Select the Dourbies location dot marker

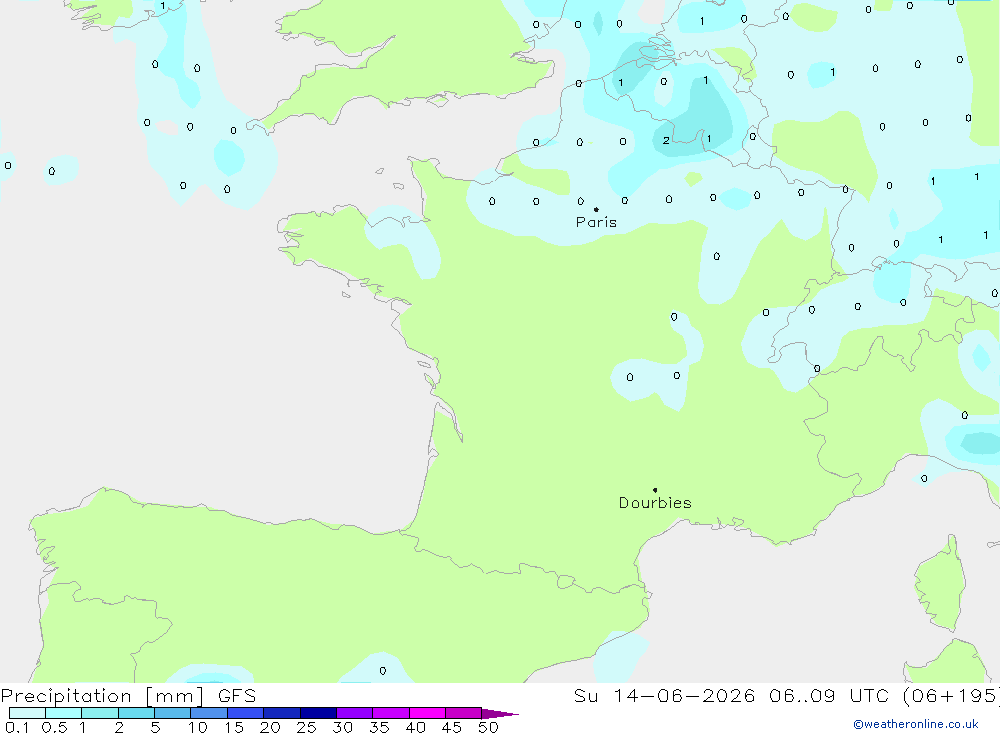(x=655, y=490)
